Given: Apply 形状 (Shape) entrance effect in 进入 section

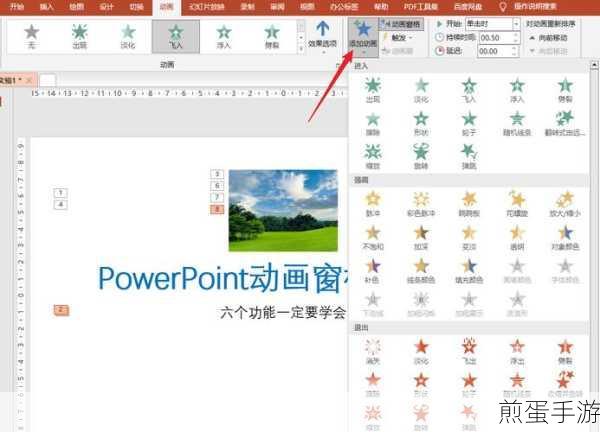Looking at the screenshot, I should [x=421, y=123].
